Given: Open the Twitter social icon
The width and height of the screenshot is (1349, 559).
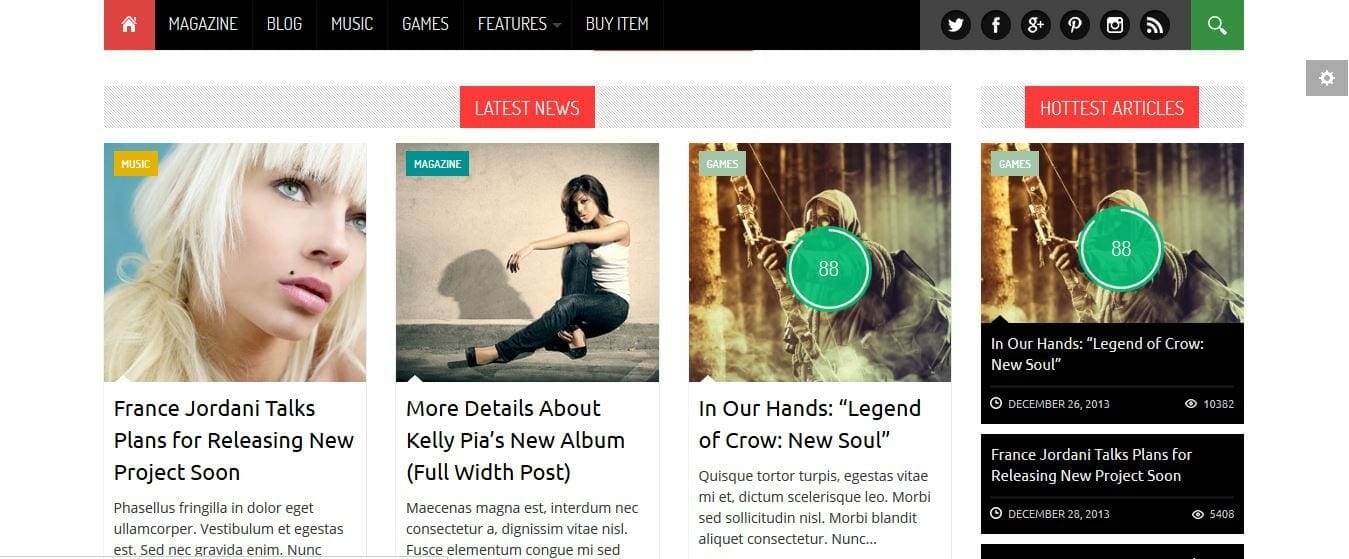Looking at the screenshot, I should click(955, 25).
